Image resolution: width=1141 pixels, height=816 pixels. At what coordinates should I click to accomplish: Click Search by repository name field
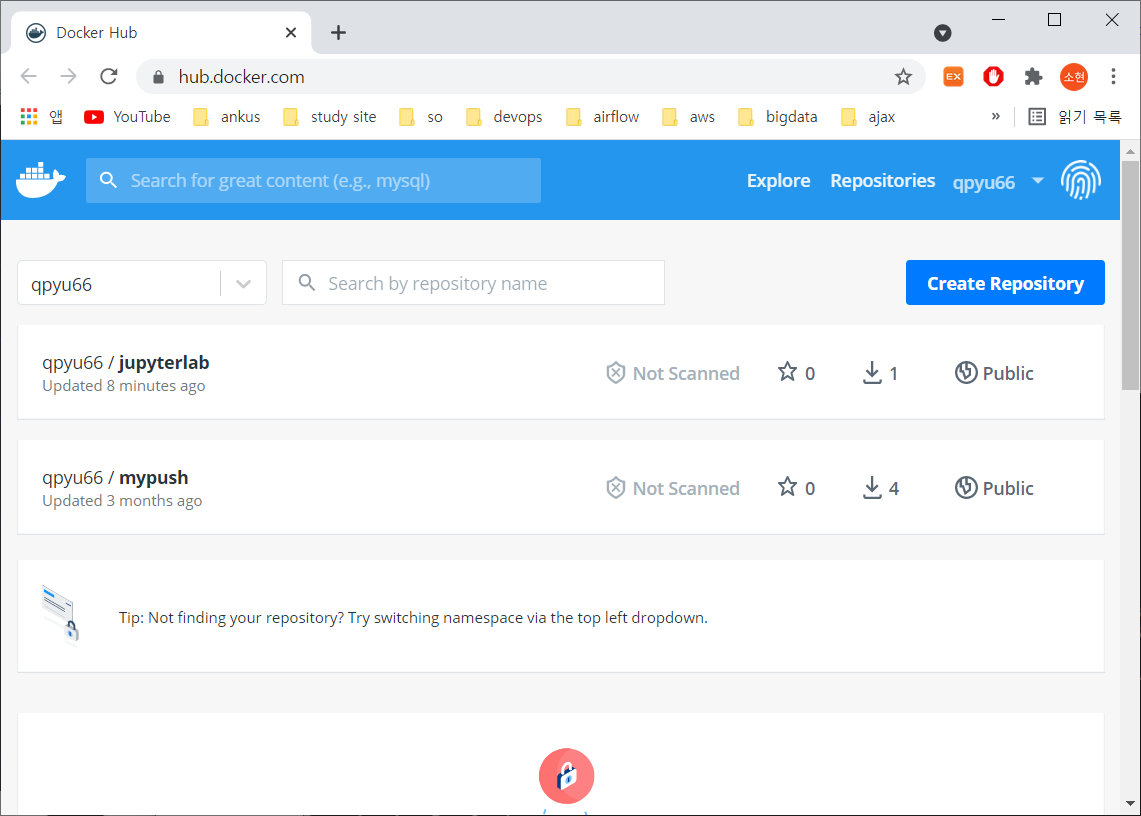click(x=473, y=283)
